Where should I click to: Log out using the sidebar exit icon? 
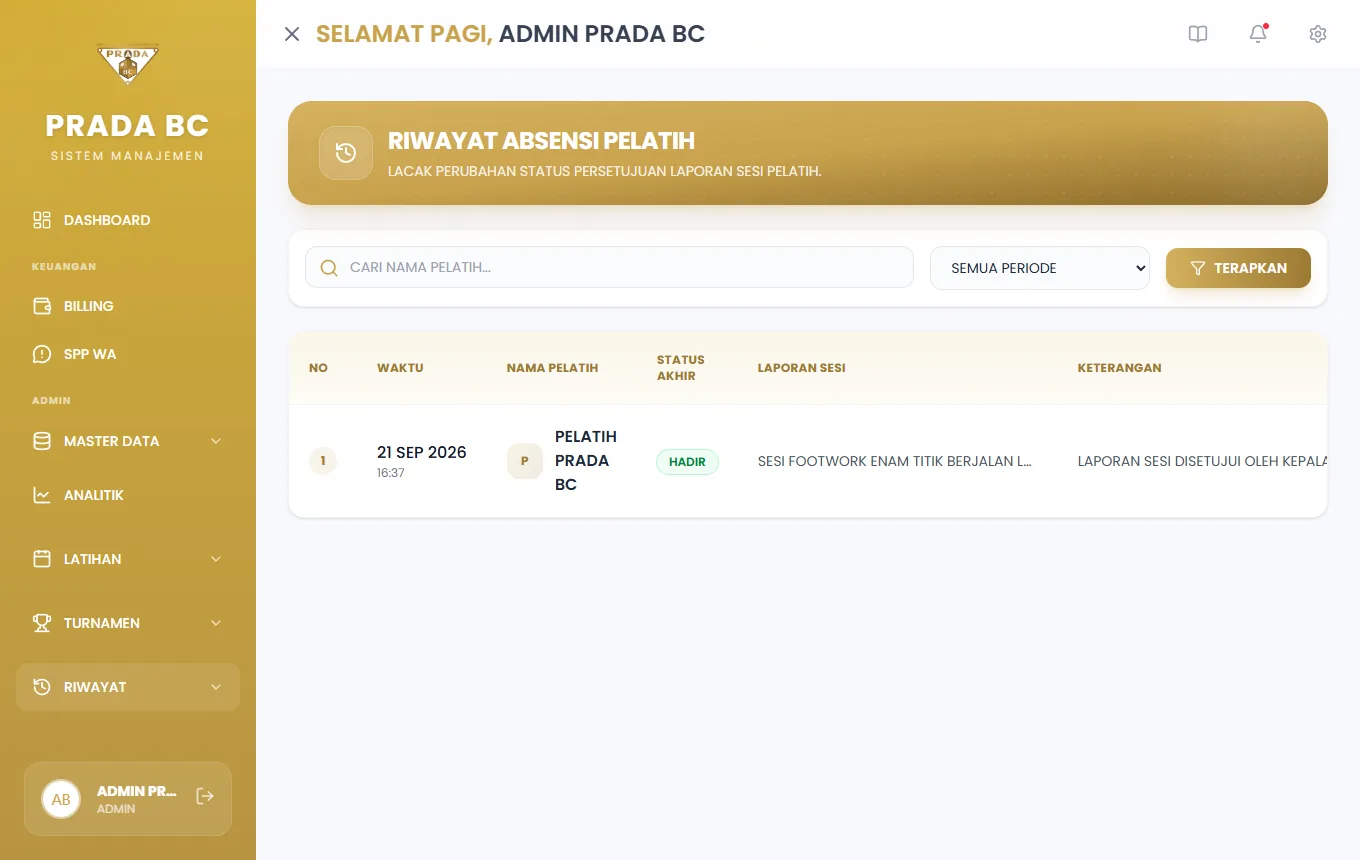(x=205, y=796)
